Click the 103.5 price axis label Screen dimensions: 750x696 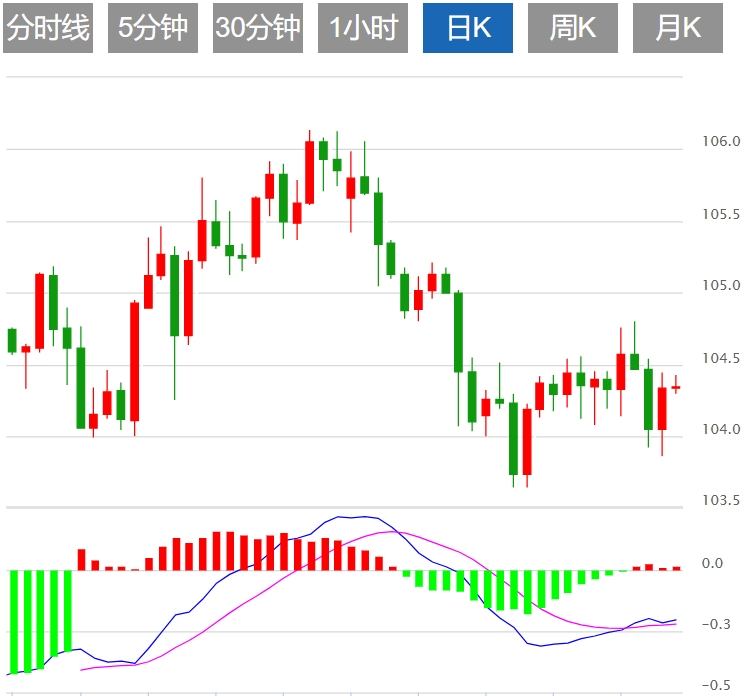click(721, 500)
